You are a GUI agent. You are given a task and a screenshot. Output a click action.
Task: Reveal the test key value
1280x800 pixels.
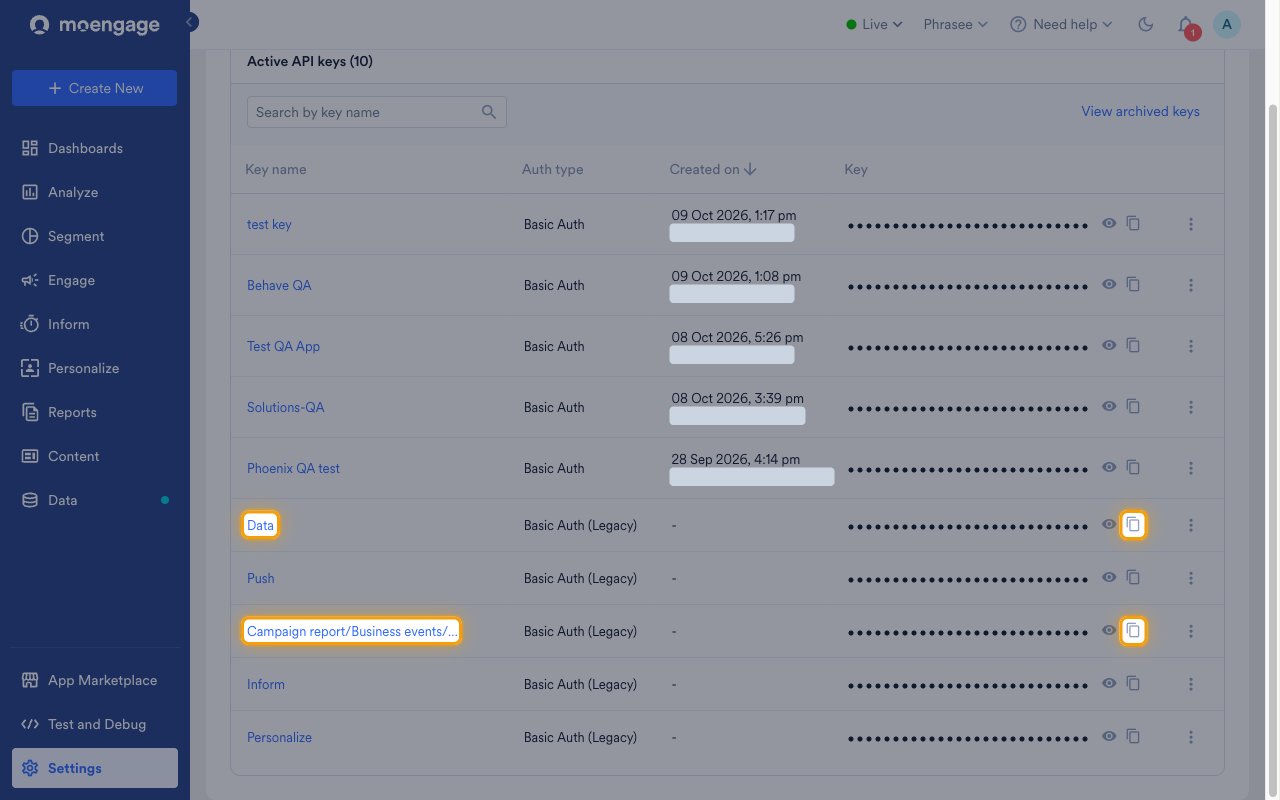click(1109, 224)
